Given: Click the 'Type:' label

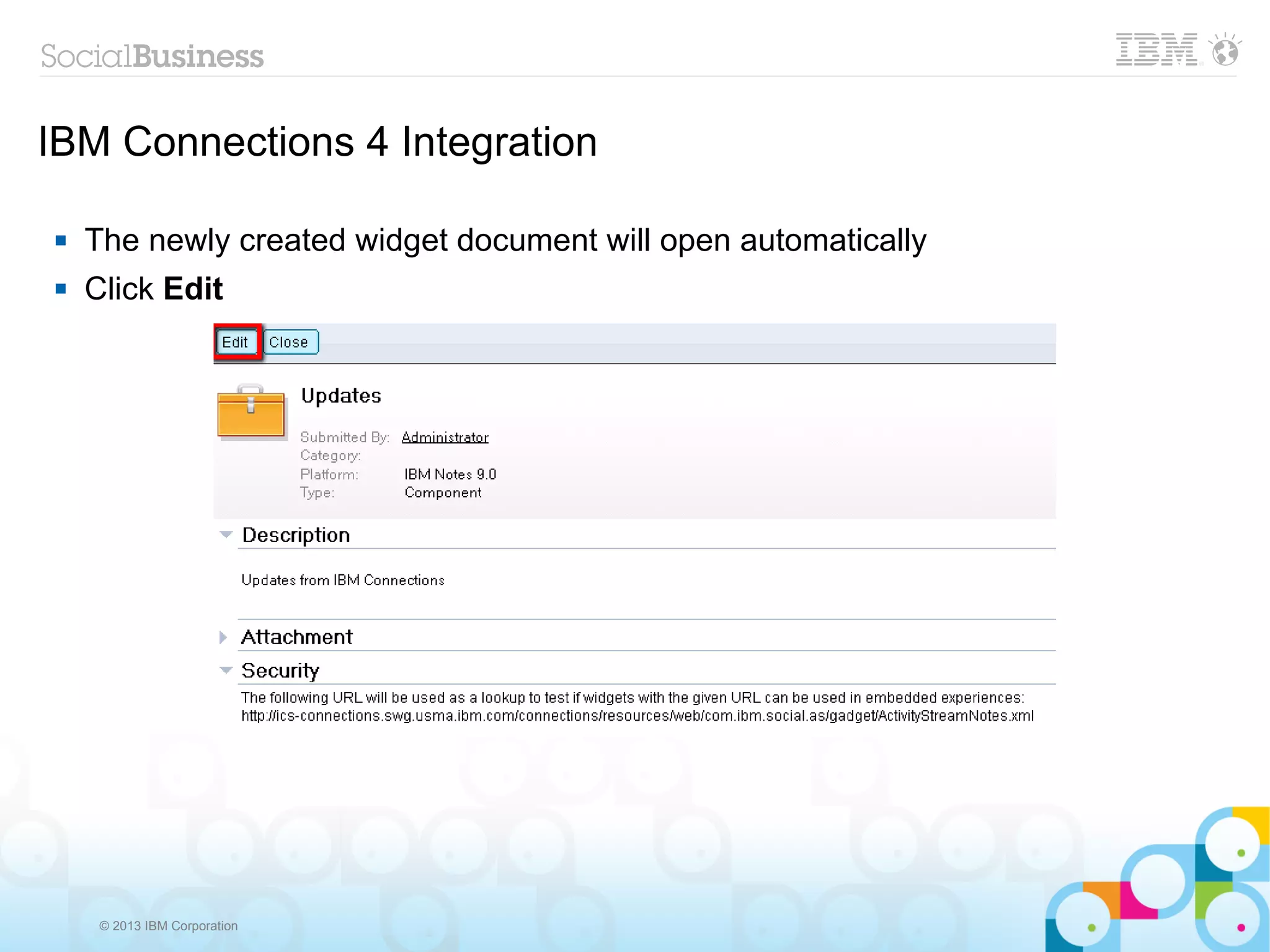Looking at the screenshot, I should click(317, 493).
